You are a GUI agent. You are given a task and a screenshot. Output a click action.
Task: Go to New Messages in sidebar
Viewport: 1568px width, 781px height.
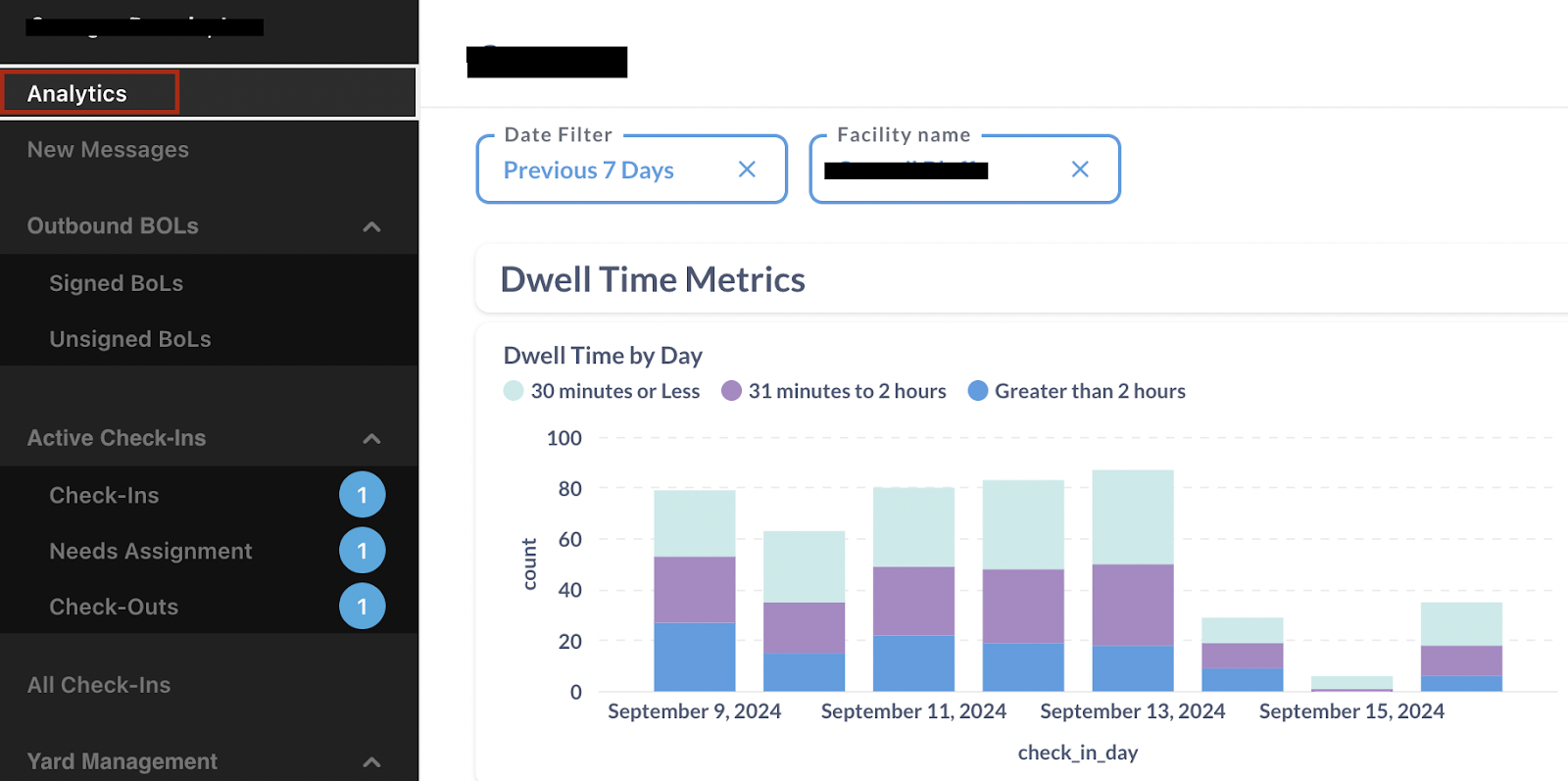coord(108,150)
